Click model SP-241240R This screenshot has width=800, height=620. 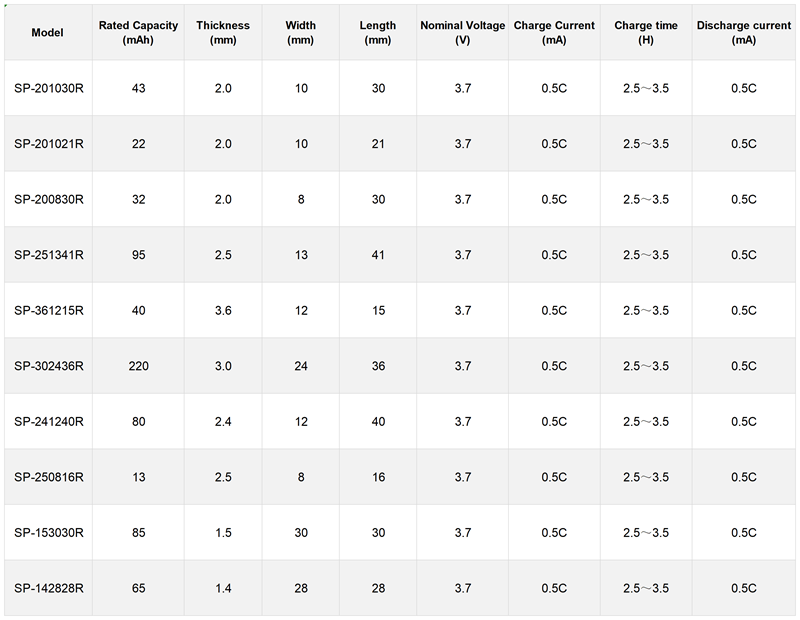pos(48,422)
